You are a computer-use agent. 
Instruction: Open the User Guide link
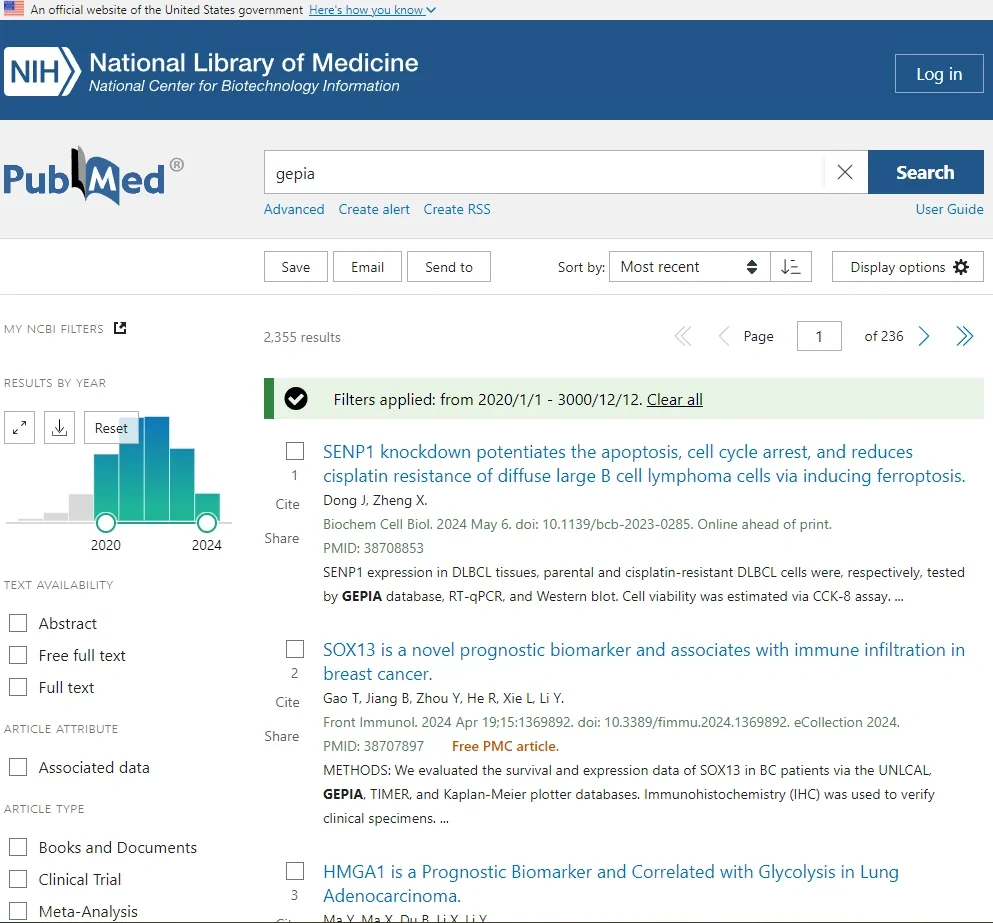pos(949,209)
